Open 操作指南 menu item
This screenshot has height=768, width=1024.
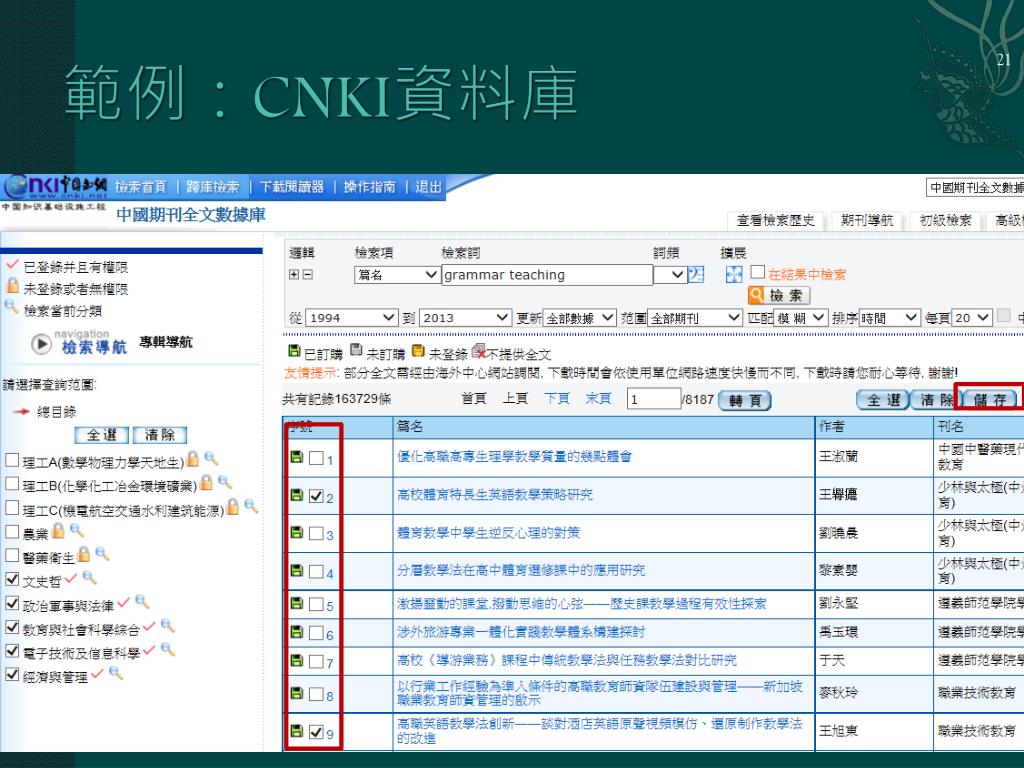click(370, 187)
